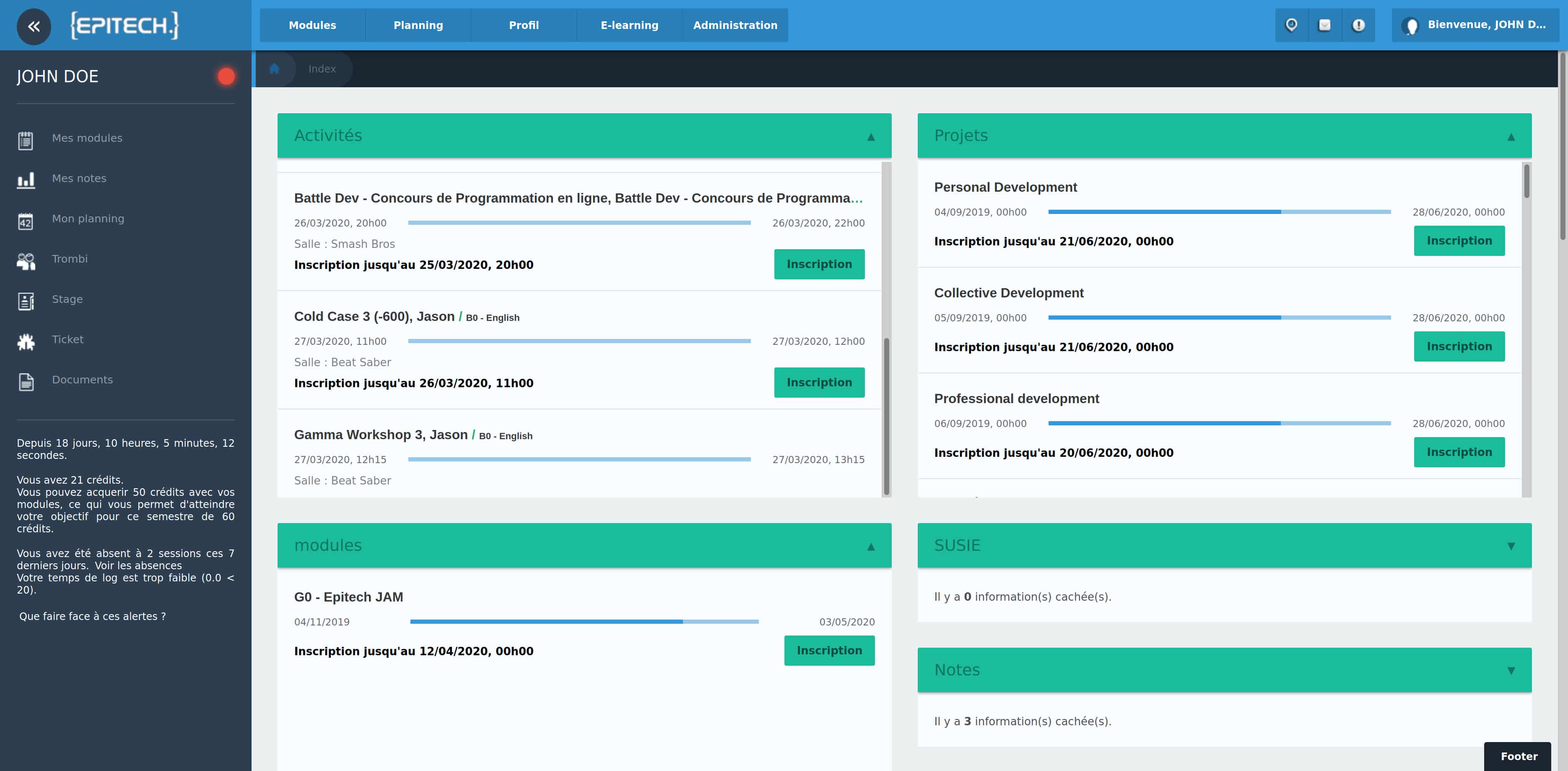This screenshot has width=1568, height=771.
Task: Expand the Notes panel
Action: pyautogui.click(x=1511, y=670)
